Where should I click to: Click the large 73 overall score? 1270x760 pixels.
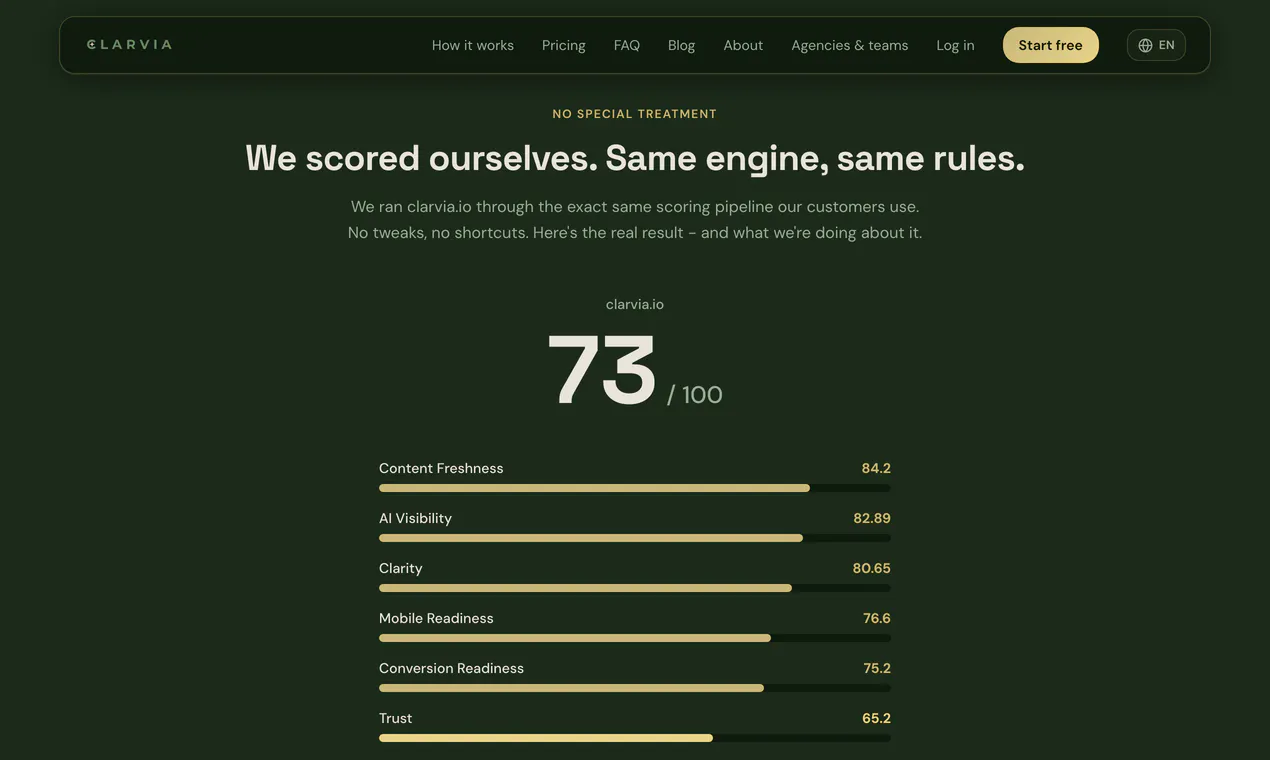tap(602, 369)
